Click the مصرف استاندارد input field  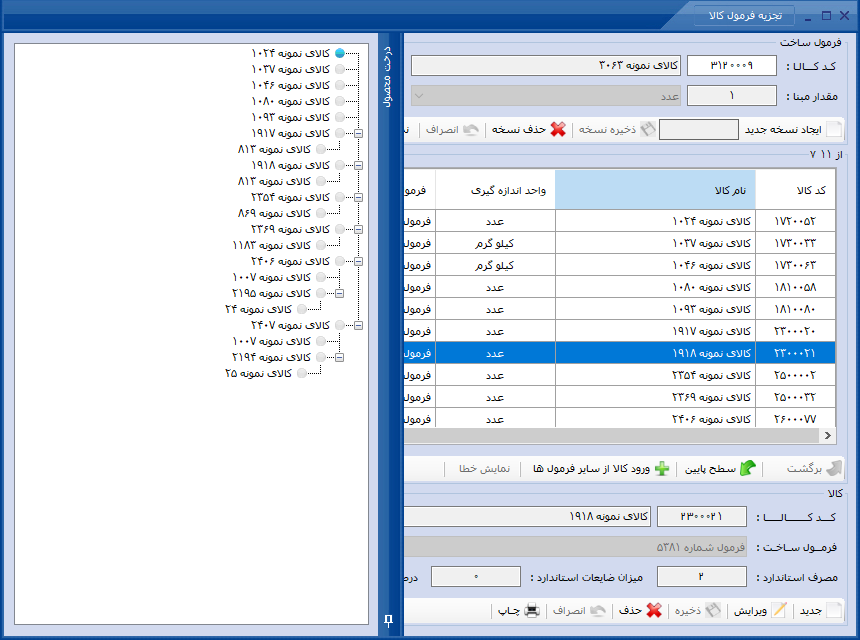tap(701, 577)
